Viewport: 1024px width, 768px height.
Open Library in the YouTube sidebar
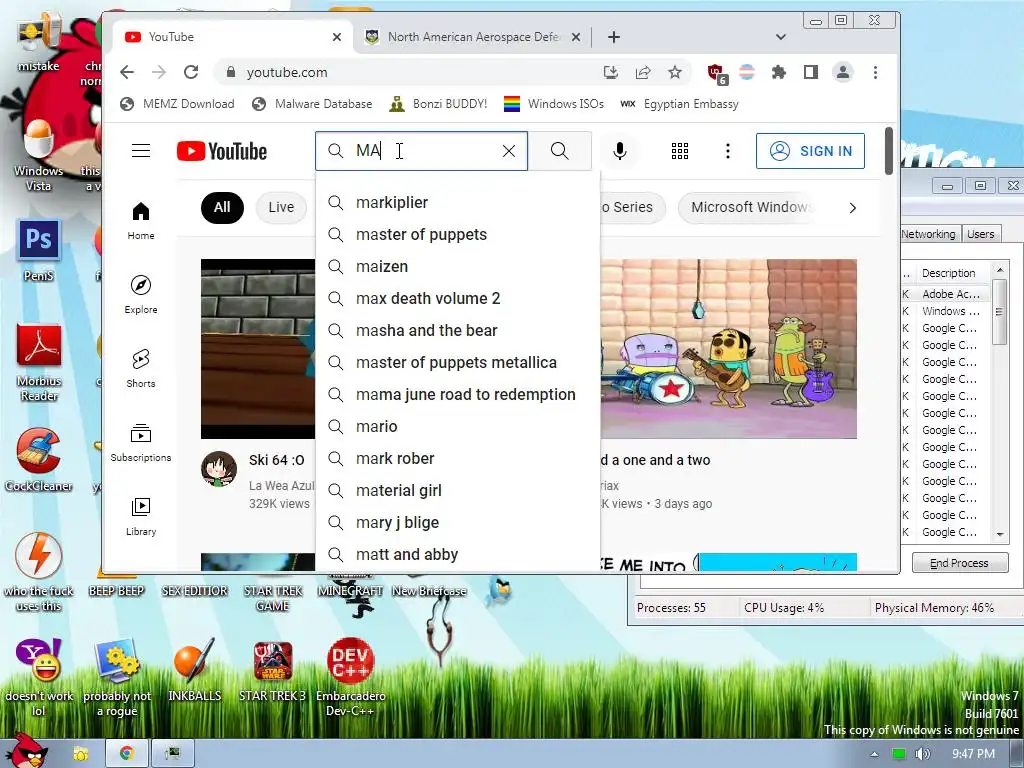[x=141, y=517]
